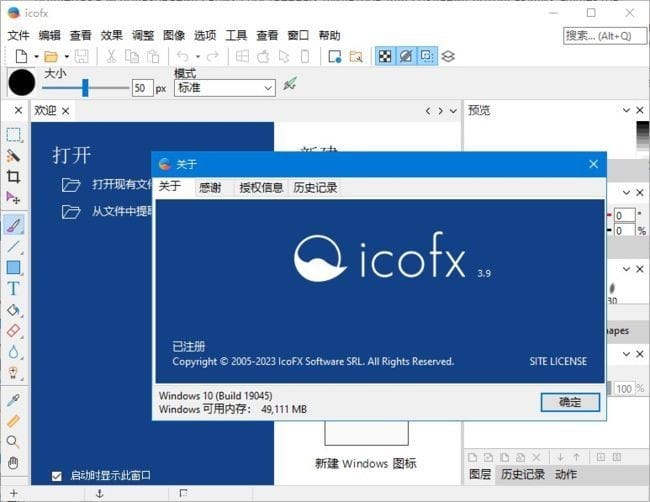
Task: Click the Save floppy disk icon
Action: tap(82, 56)
